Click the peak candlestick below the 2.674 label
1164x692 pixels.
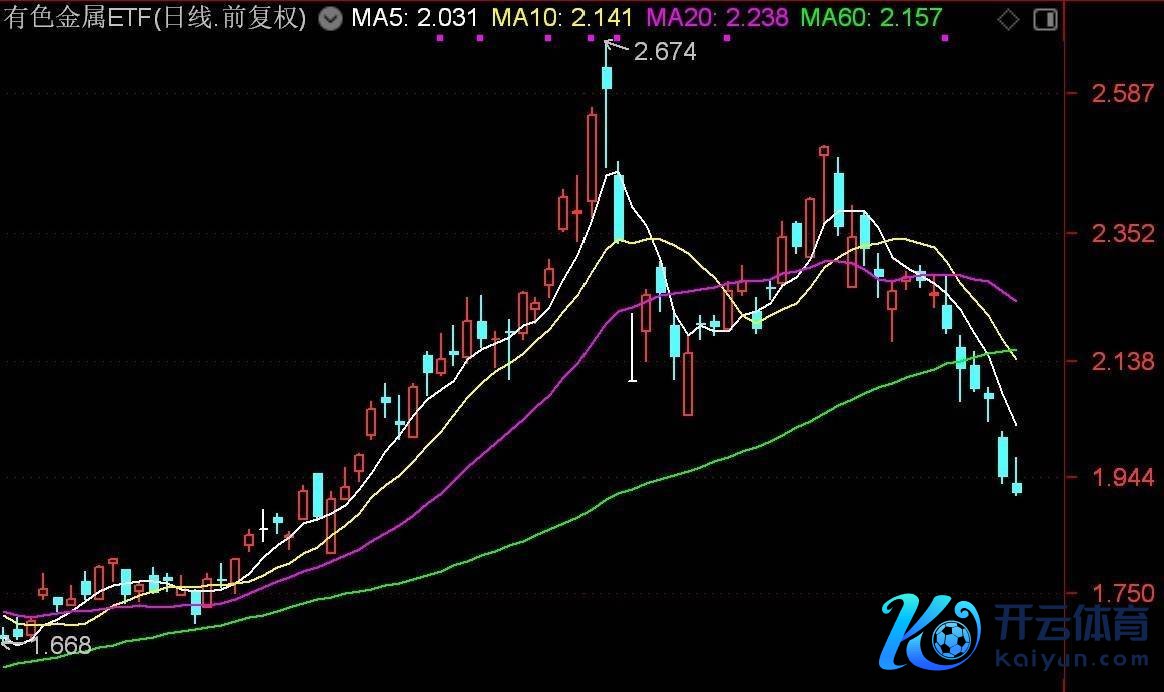coord(607,78)
